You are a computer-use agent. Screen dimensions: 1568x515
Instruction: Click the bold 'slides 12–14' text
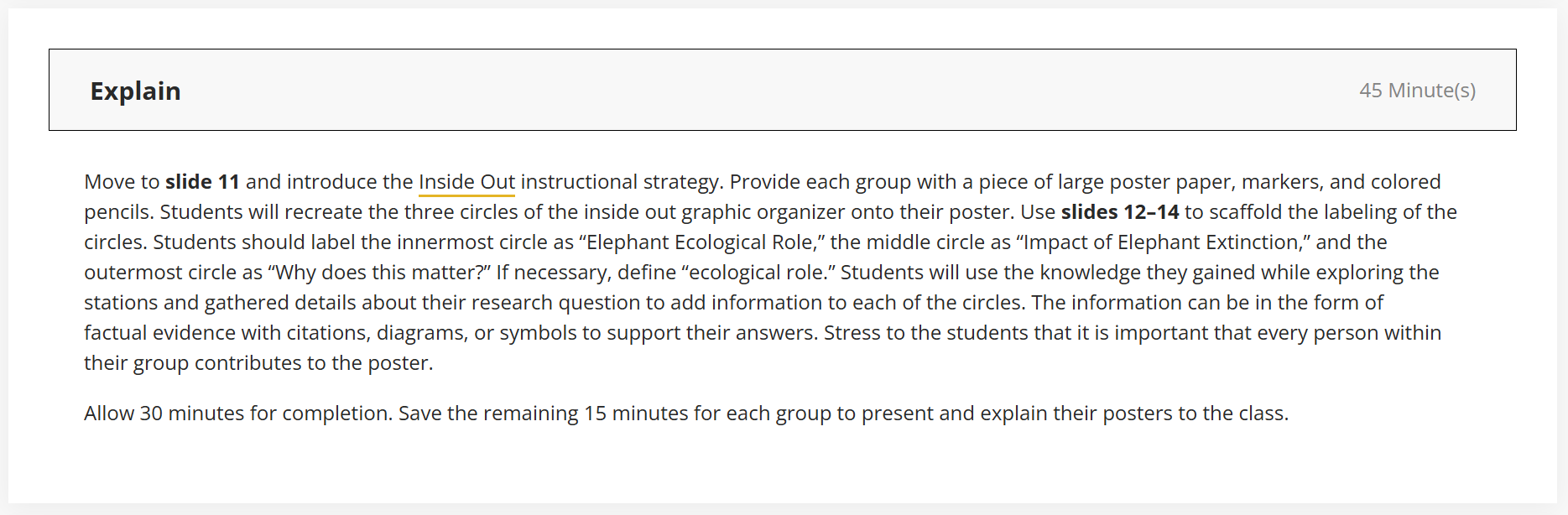tap(1119, 212)
